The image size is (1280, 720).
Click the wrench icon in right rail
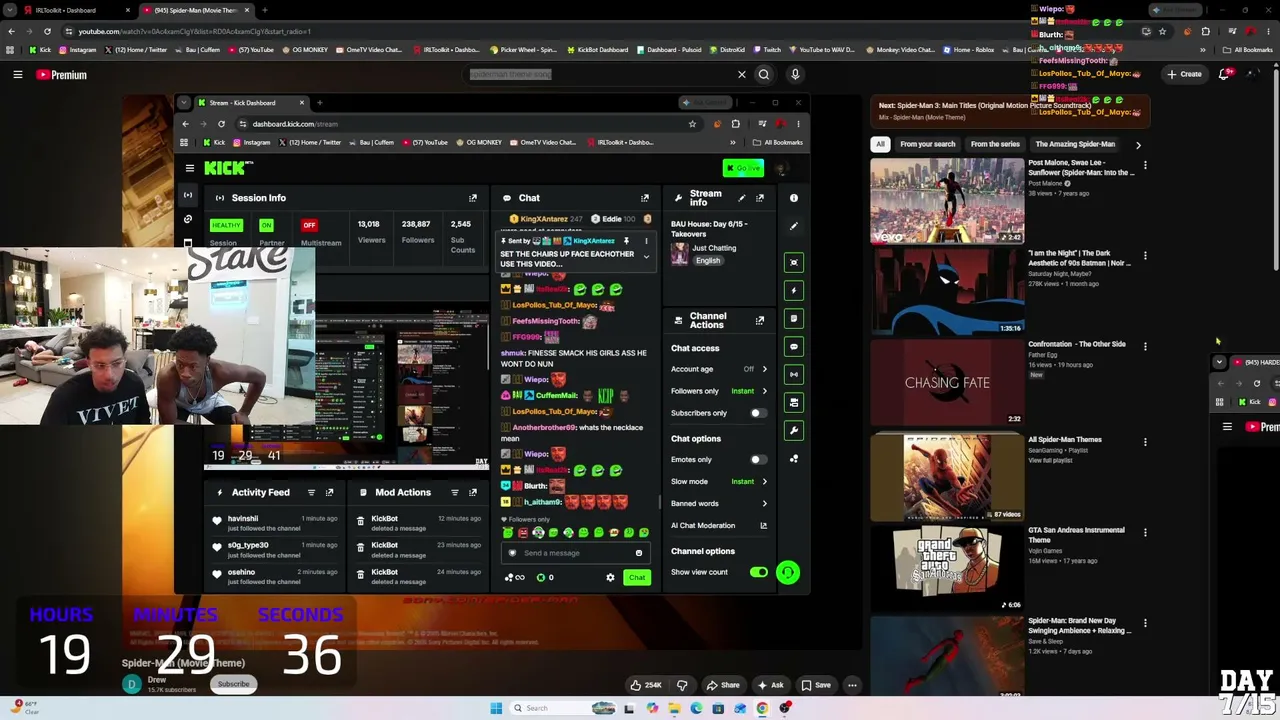[x=794, y=430]
